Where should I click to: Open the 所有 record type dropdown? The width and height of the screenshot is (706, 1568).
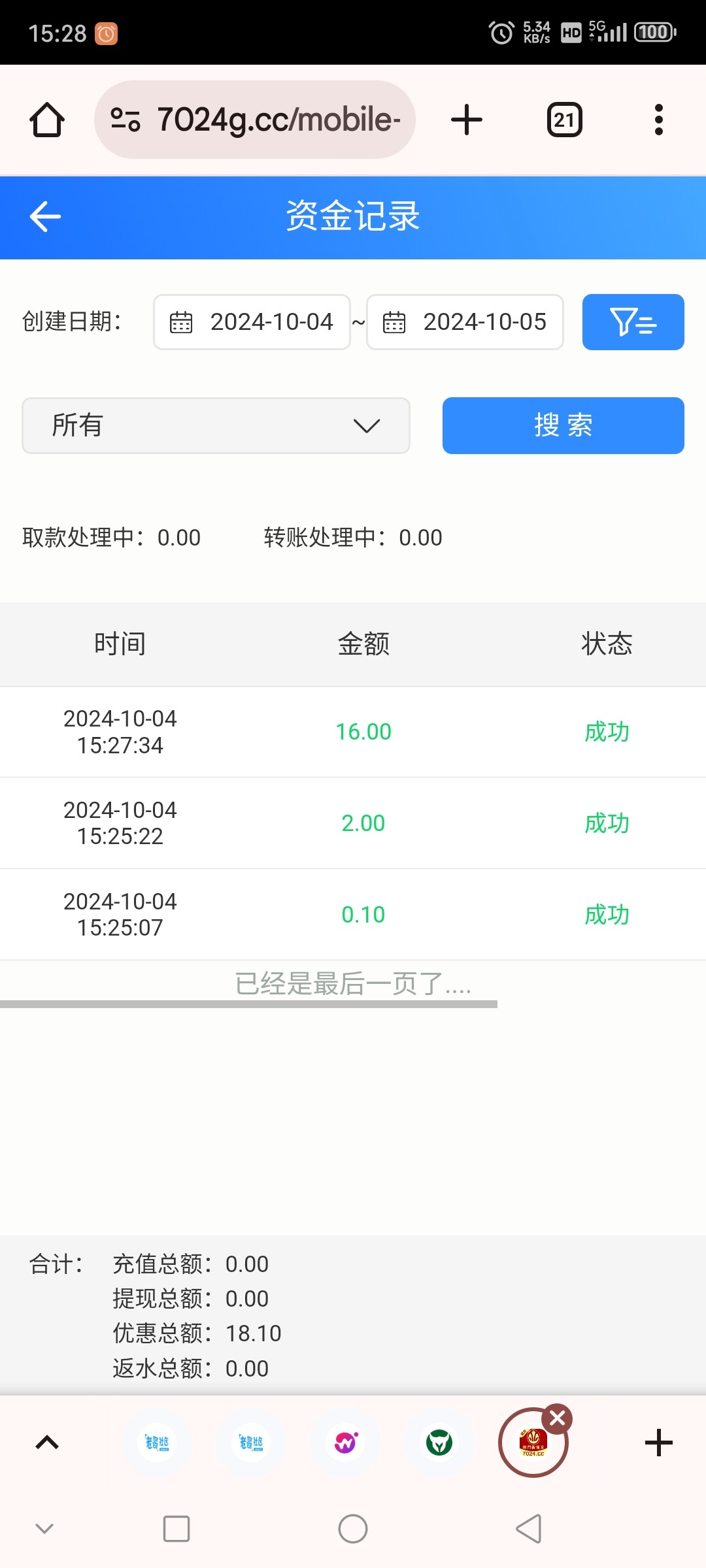coord(216,426)
